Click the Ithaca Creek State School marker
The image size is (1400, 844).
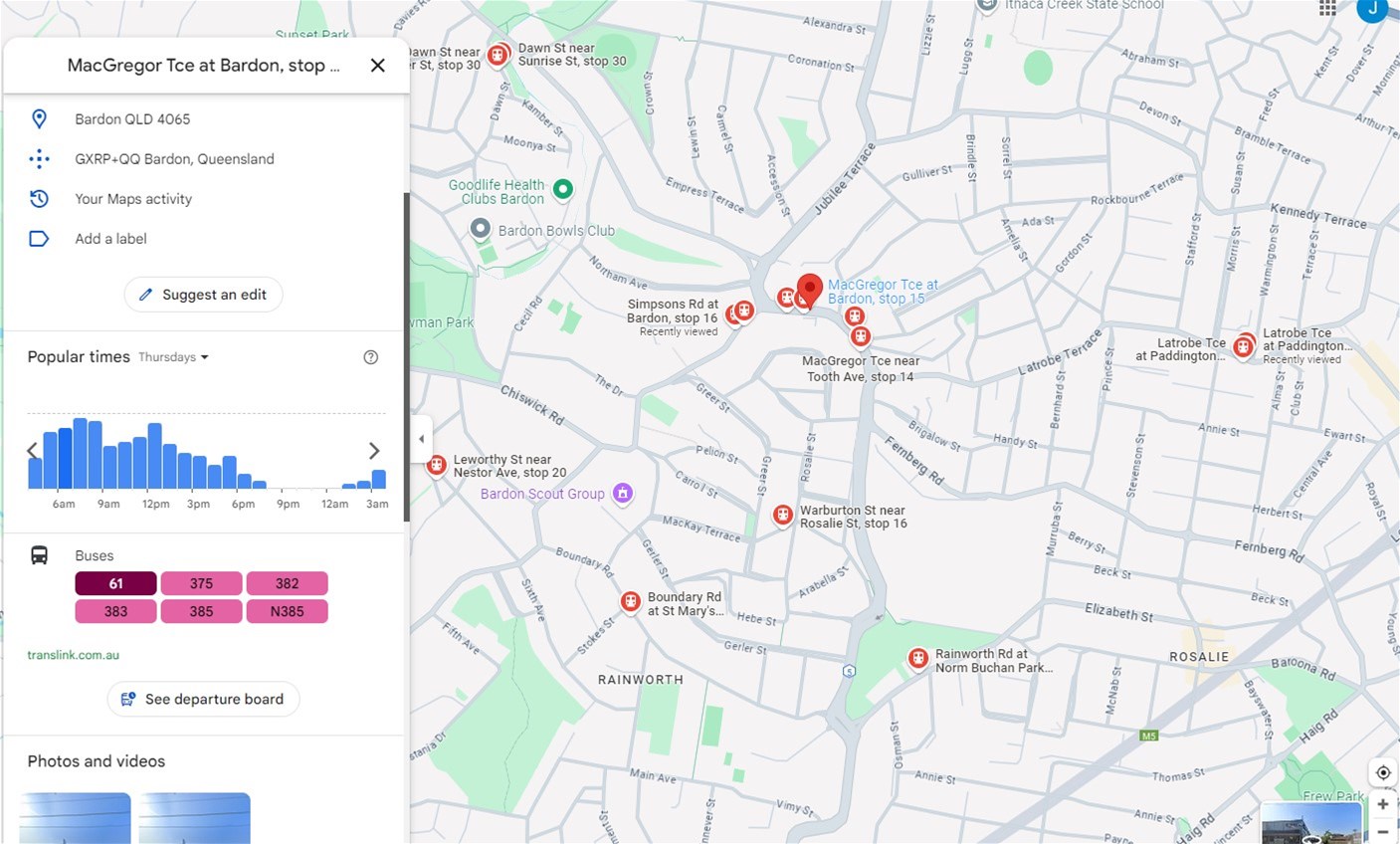(987, 6)
